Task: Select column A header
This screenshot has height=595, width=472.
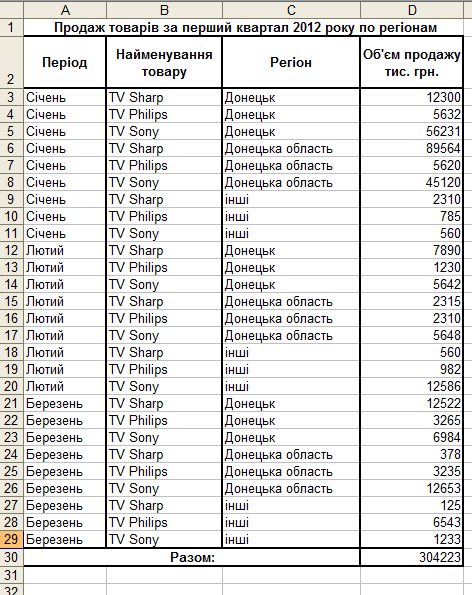Action: pos(65,10)
